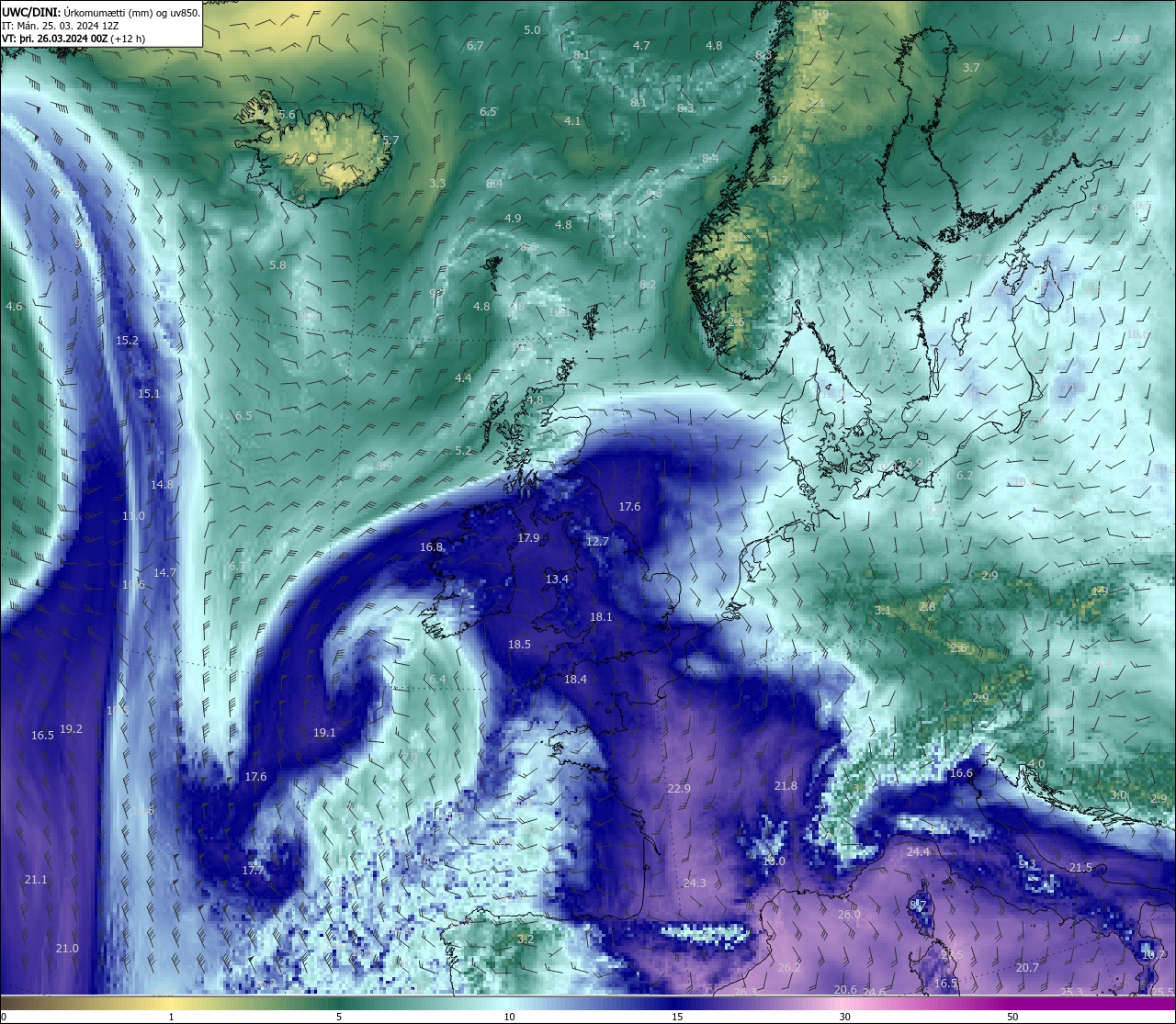Click the map value '3.1' over Germany

pyautogui.click(x=883, y=610)
